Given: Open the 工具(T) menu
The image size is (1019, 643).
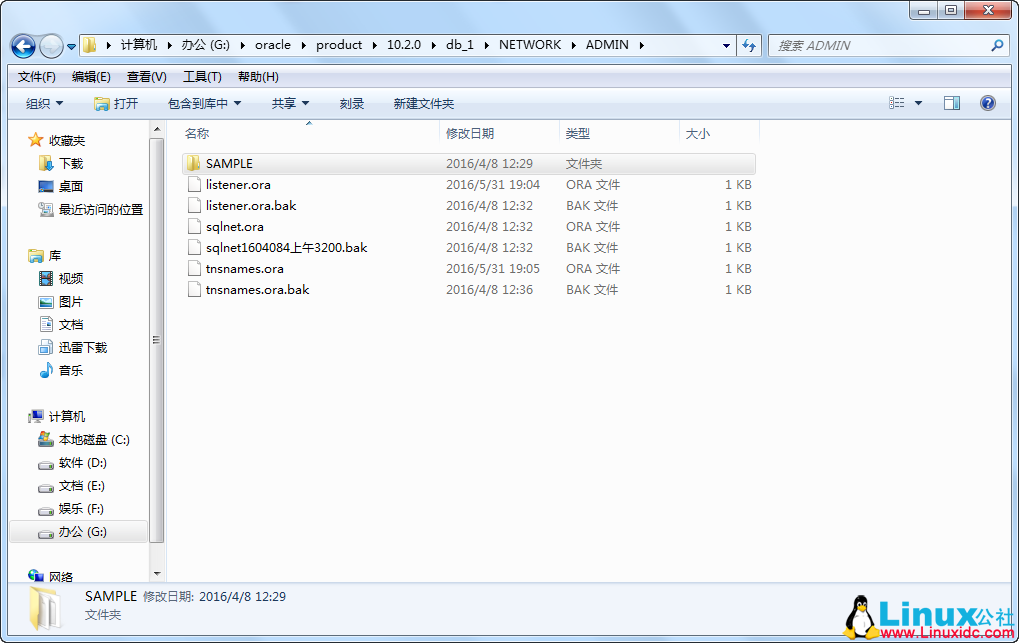Looking at the screenshot, I should pos(202,77).
